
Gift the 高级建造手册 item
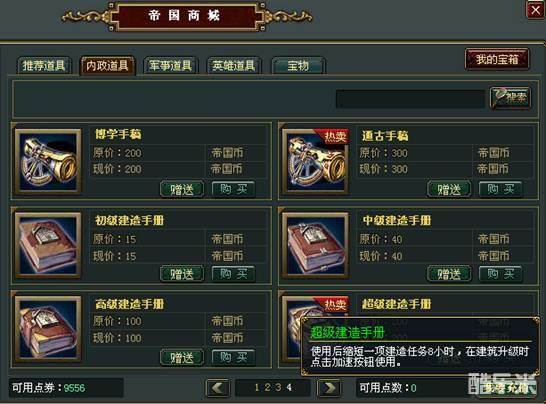click(x=182, y=357)
